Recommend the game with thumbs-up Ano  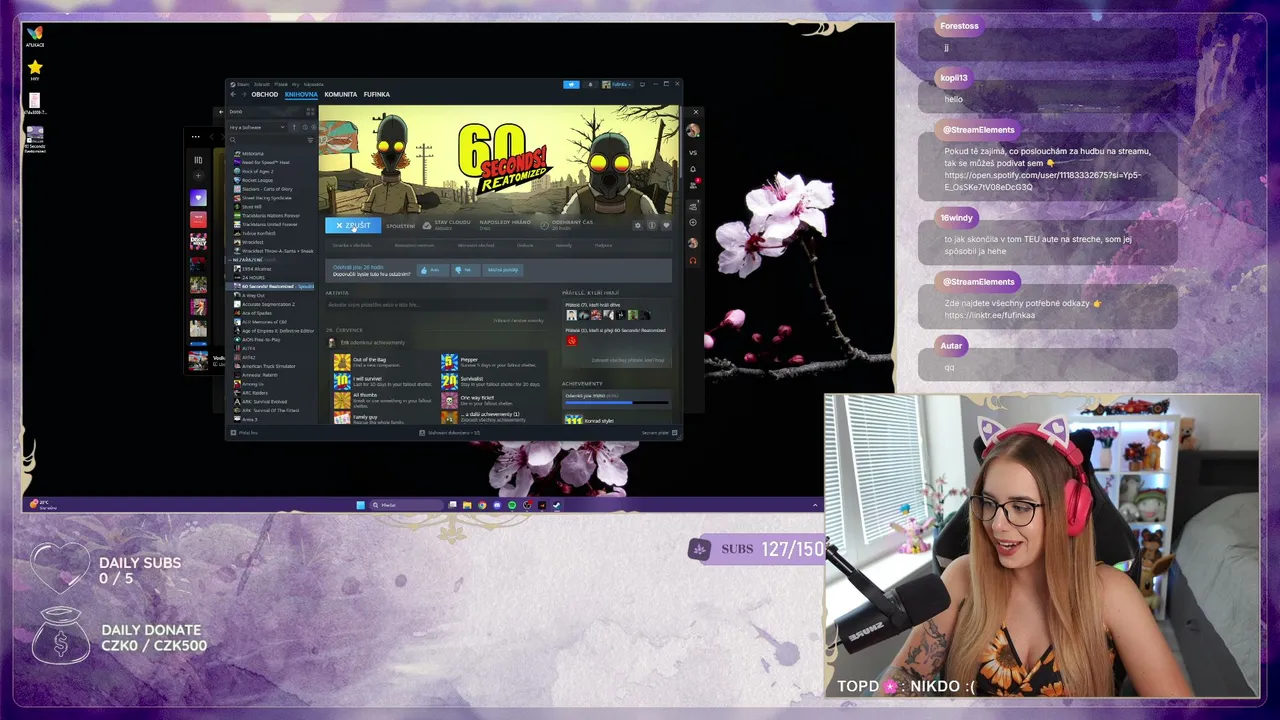[432, 270]
